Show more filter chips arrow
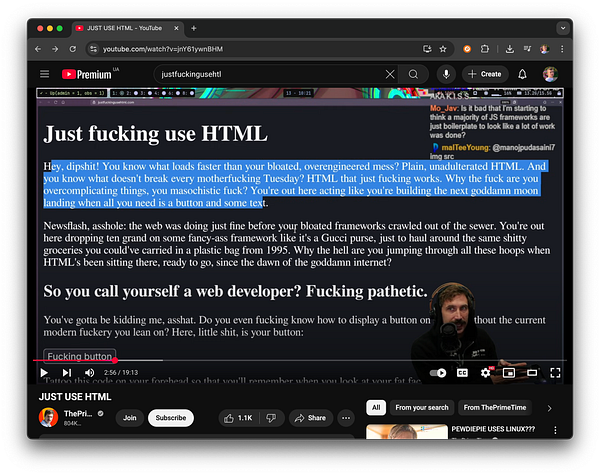 pos(549,408)
